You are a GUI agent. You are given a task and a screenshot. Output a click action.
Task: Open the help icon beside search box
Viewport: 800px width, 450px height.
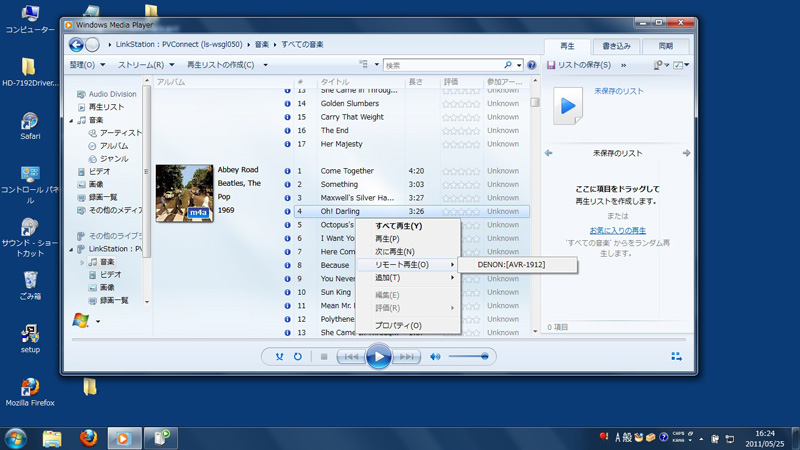[x=531, y=65]
